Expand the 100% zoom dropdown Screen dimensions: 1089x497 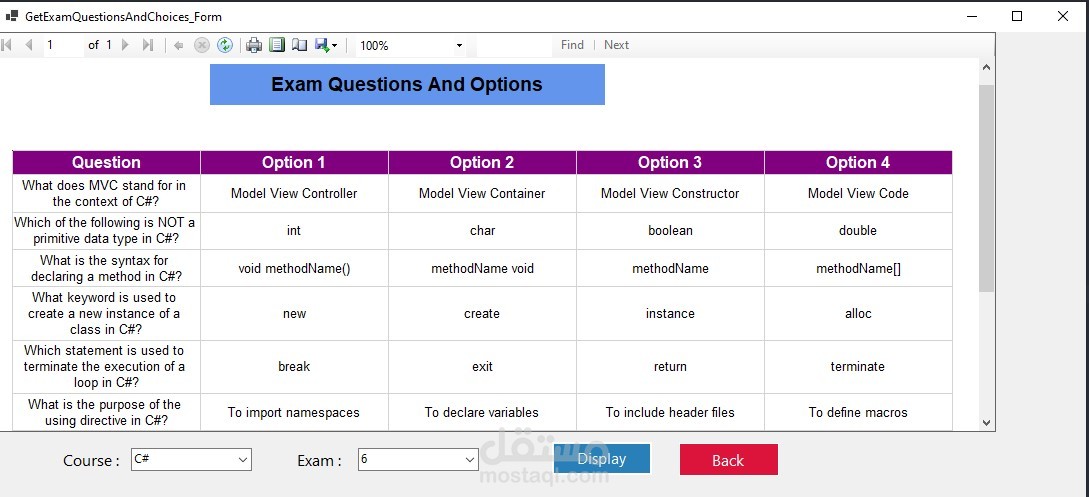tap(459, 45)
